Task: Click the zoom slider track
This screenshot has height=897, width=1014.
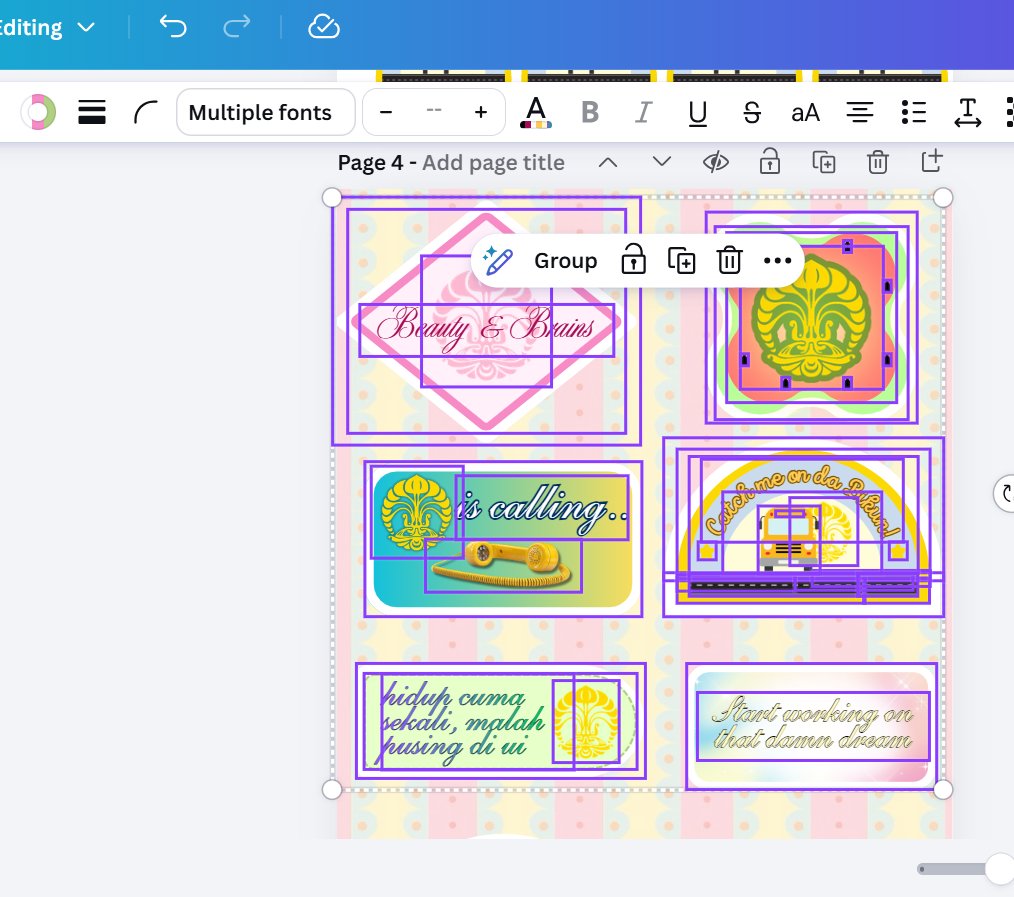Action: click(951, 869)
